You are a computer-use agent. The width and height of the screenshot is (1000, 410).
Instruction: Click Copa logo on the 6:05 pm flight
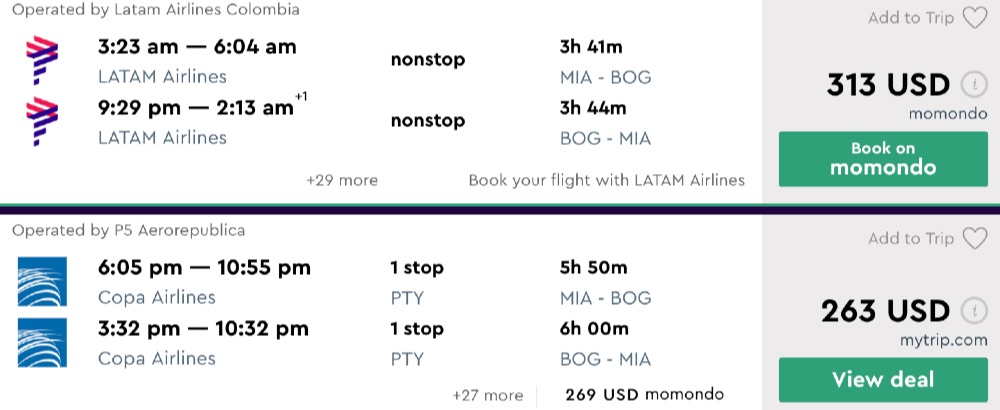point(42,281)
